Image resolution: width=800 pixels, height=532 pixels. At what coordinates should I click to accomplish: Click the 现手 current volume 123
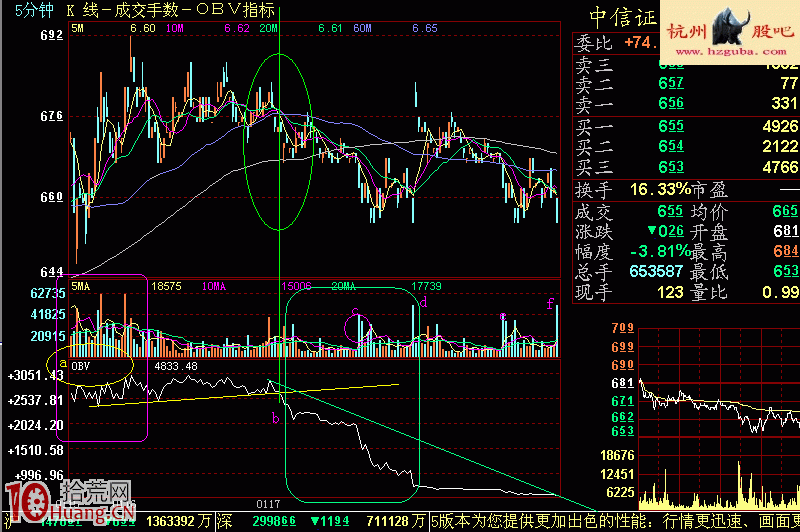coord(670,292)
